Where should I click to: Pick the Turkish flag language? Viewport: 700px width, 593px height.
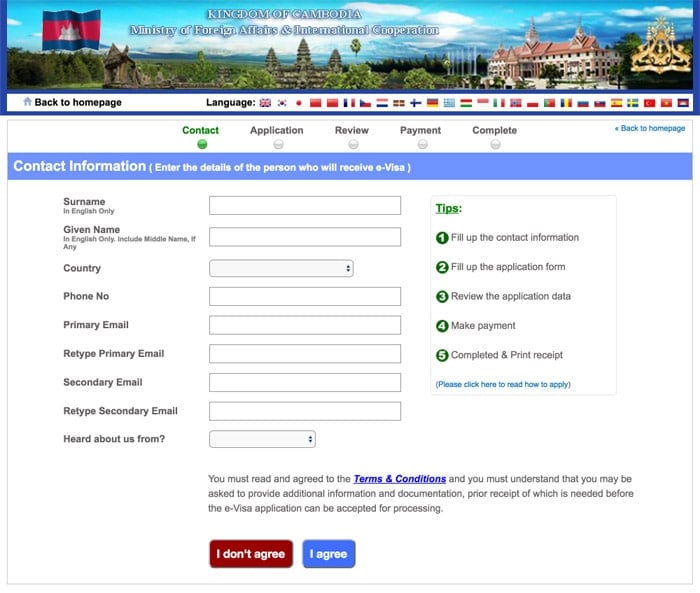coord(650,103)
